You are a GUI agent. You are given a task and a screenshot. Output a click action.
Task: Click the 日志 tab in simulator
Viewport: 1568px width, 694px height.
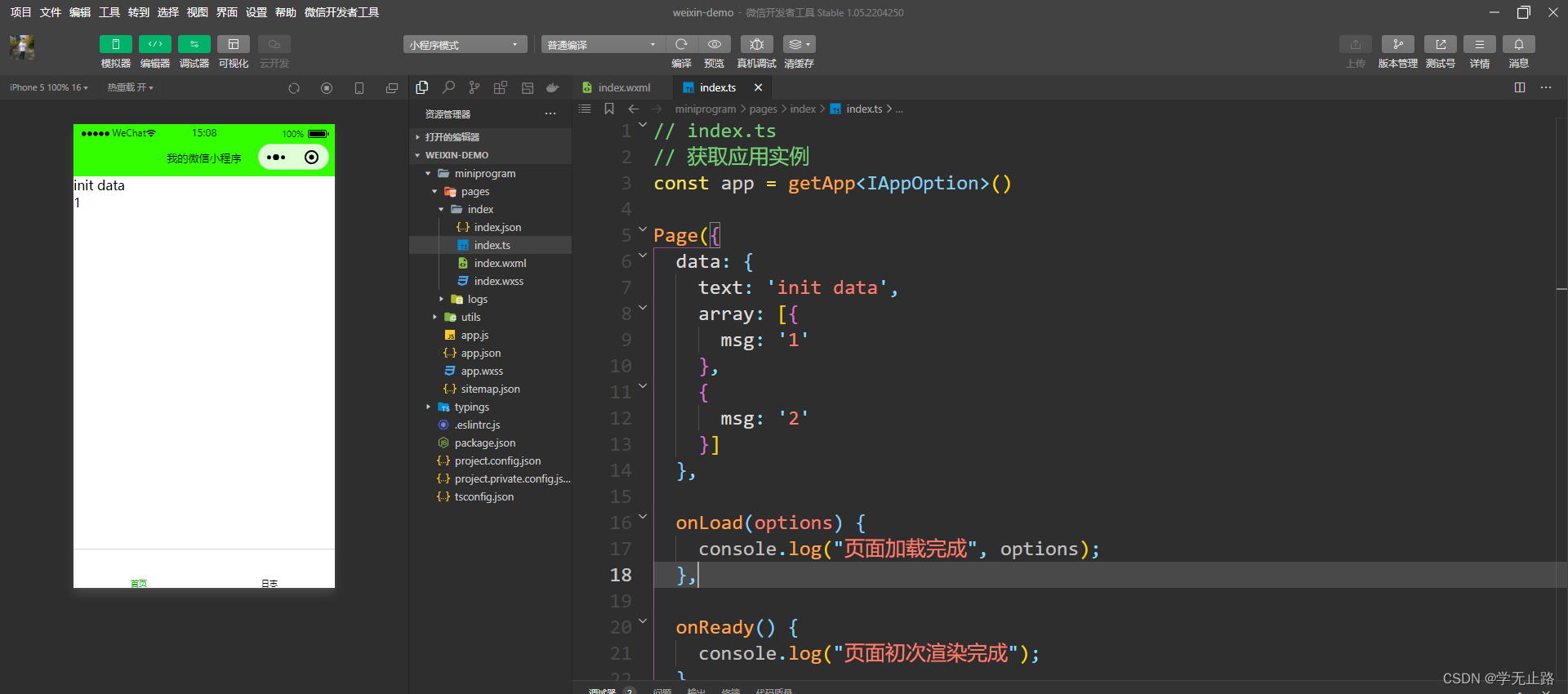click(269, 582)
